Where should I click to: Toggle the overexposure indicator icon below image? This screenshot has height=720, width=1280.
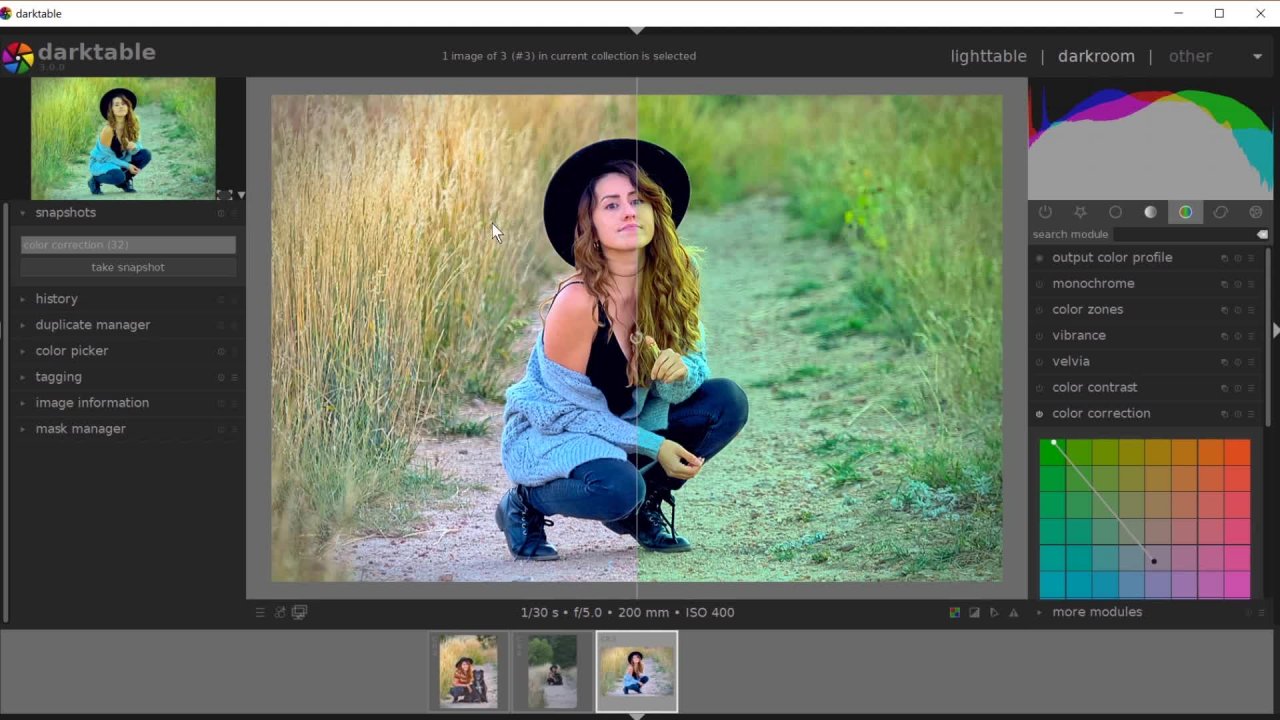pos(974,613)
